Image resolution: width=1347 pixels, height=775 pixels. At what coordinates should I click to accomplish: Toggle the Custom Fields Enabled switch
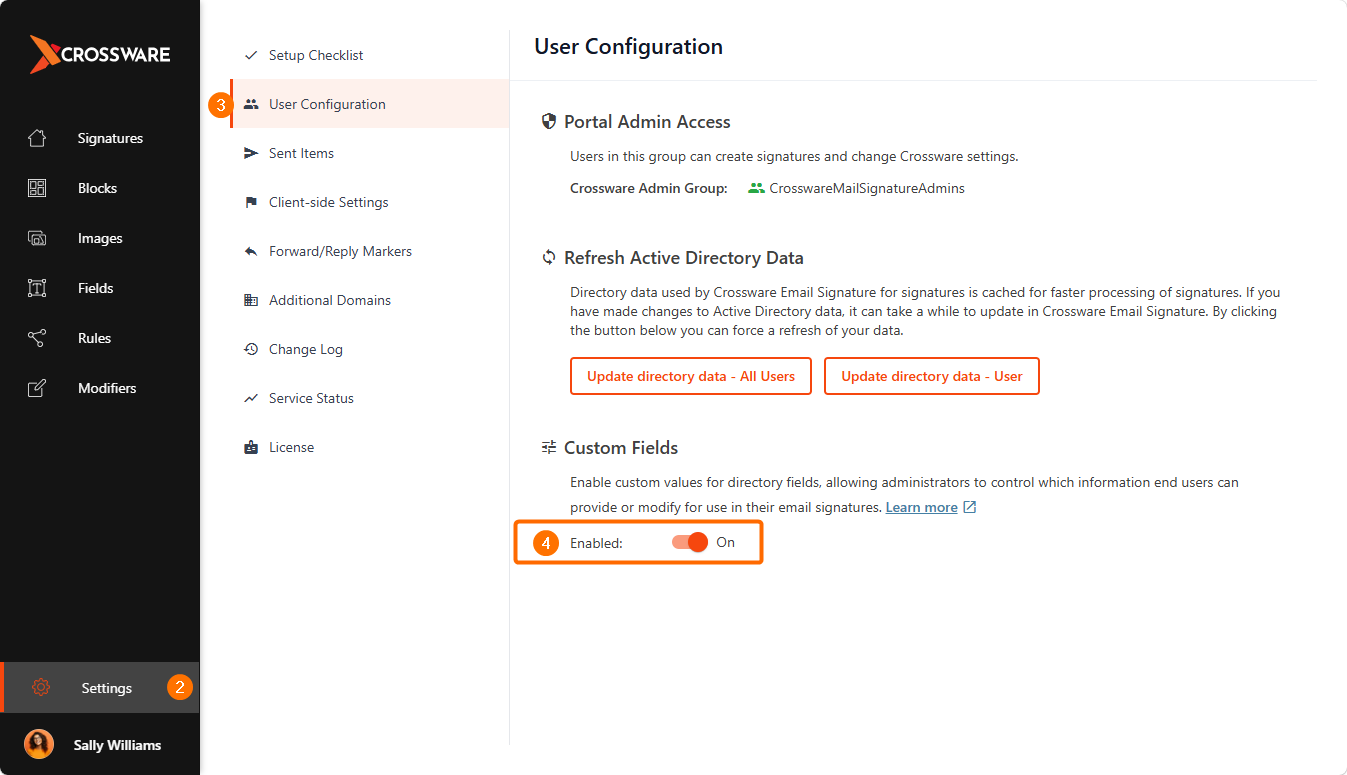point(690,542)
